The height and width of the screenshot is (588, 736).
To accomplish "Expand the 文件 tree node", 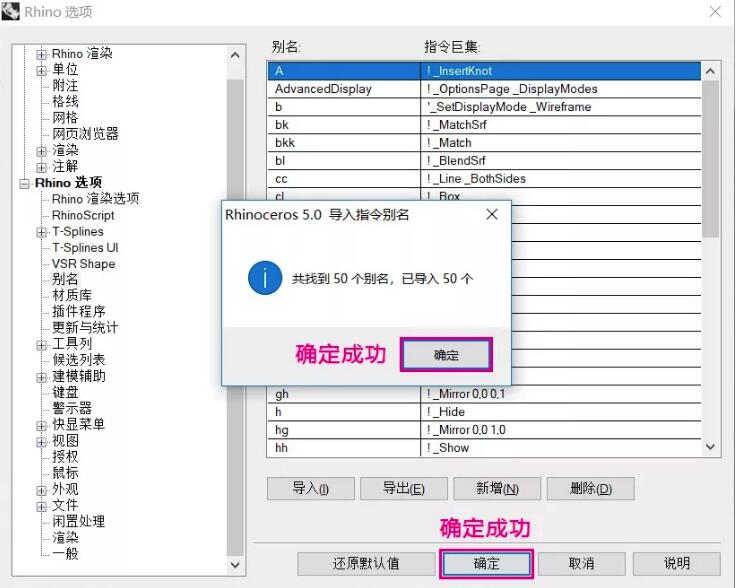I will coord(41,506).
